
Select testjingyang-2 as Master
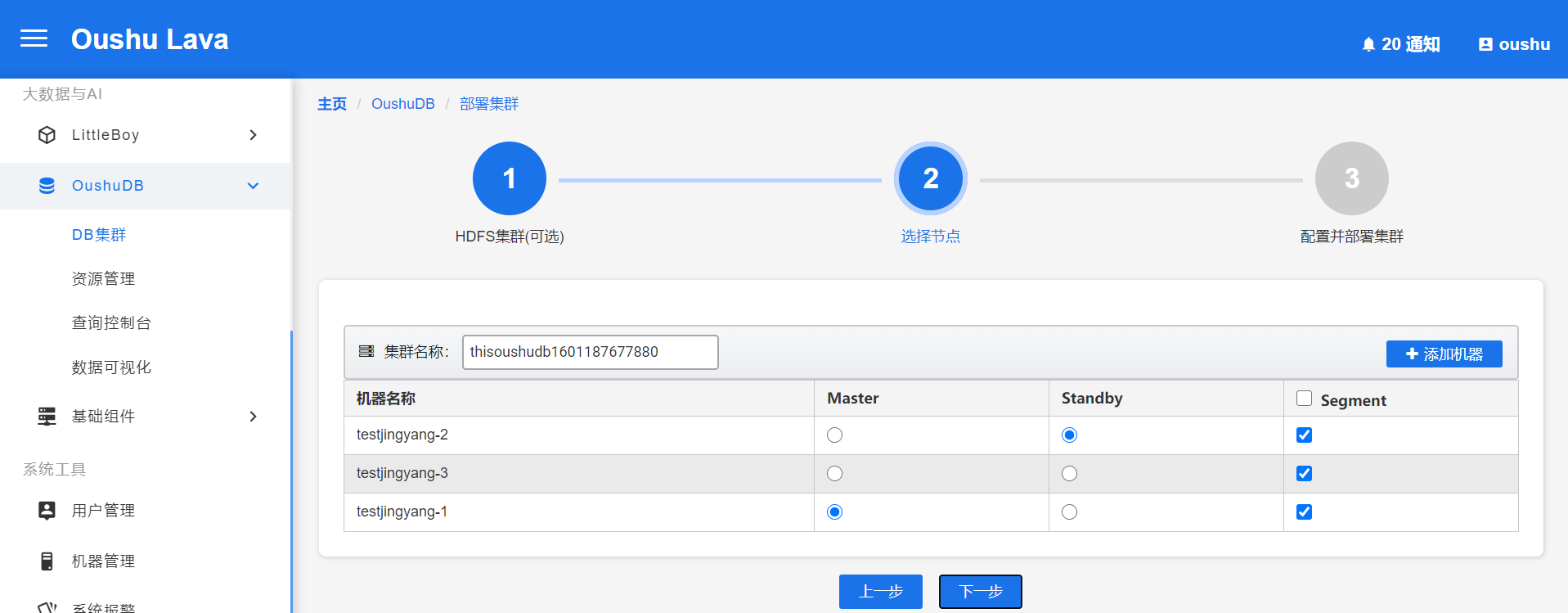click(x=834, y=435)
